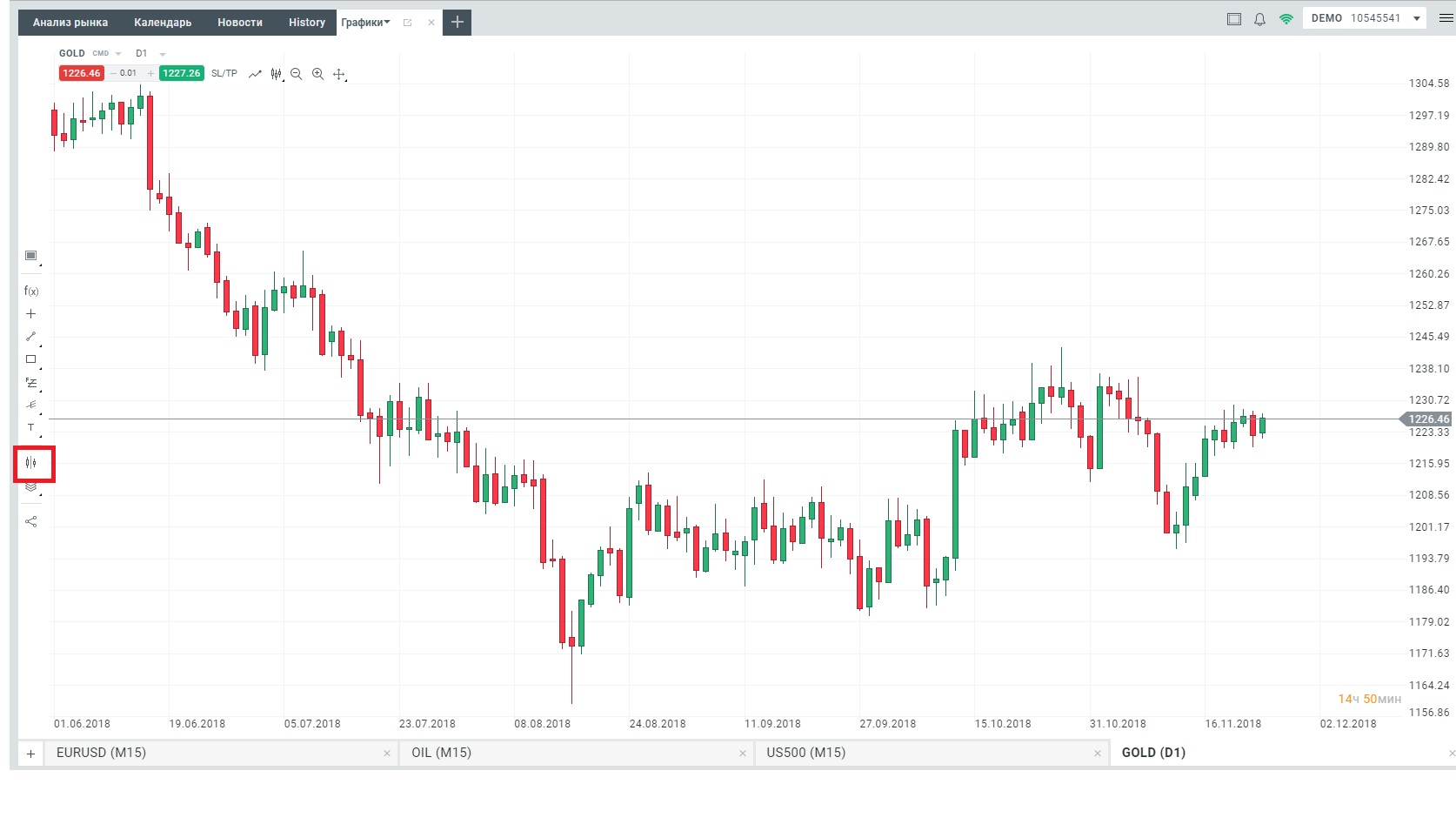Click the 1156.86 price axis label

[1429, 713]
